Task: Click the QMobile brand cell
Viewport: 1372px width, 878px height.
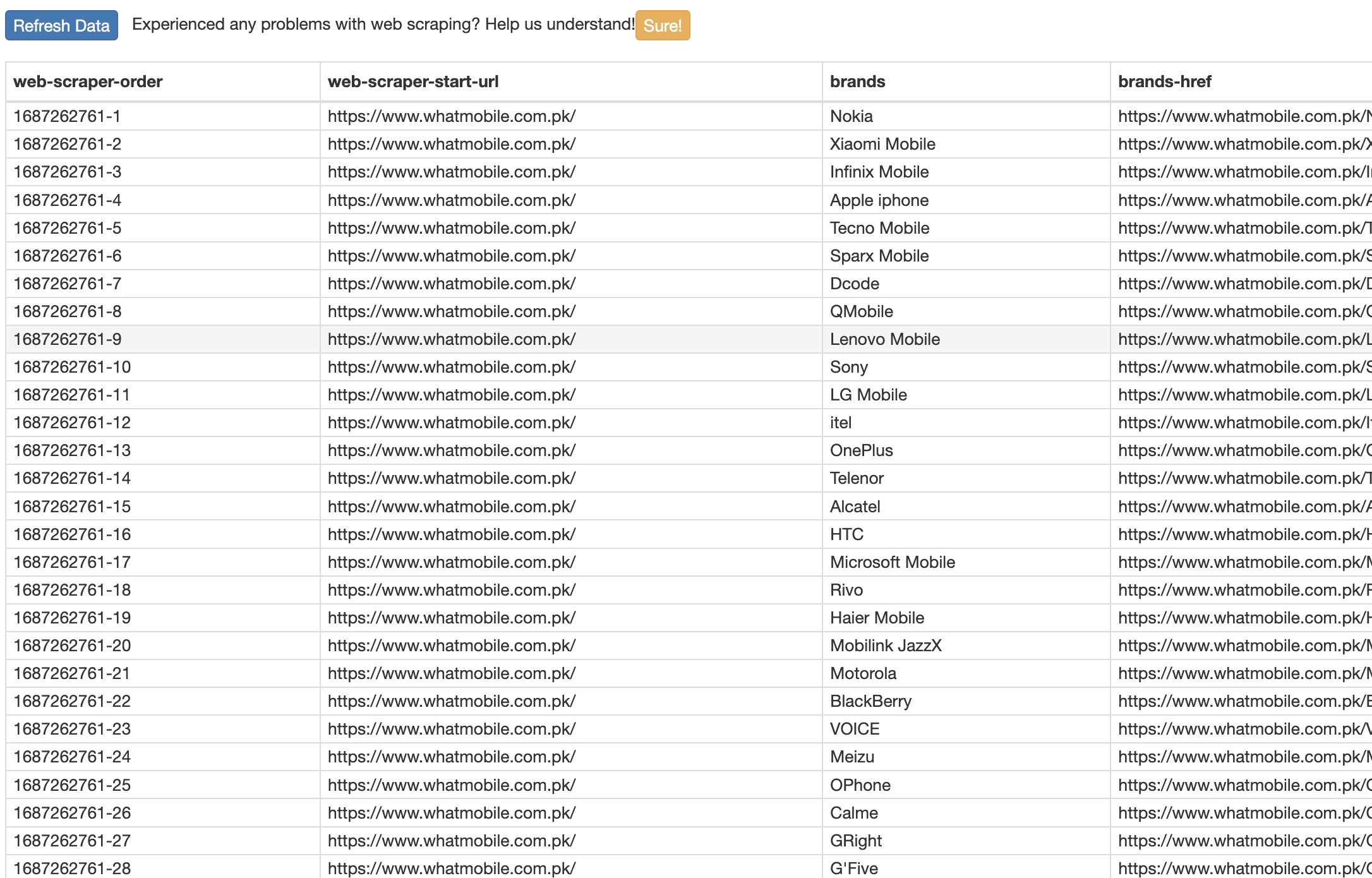Action: click(x=966, y=311)
